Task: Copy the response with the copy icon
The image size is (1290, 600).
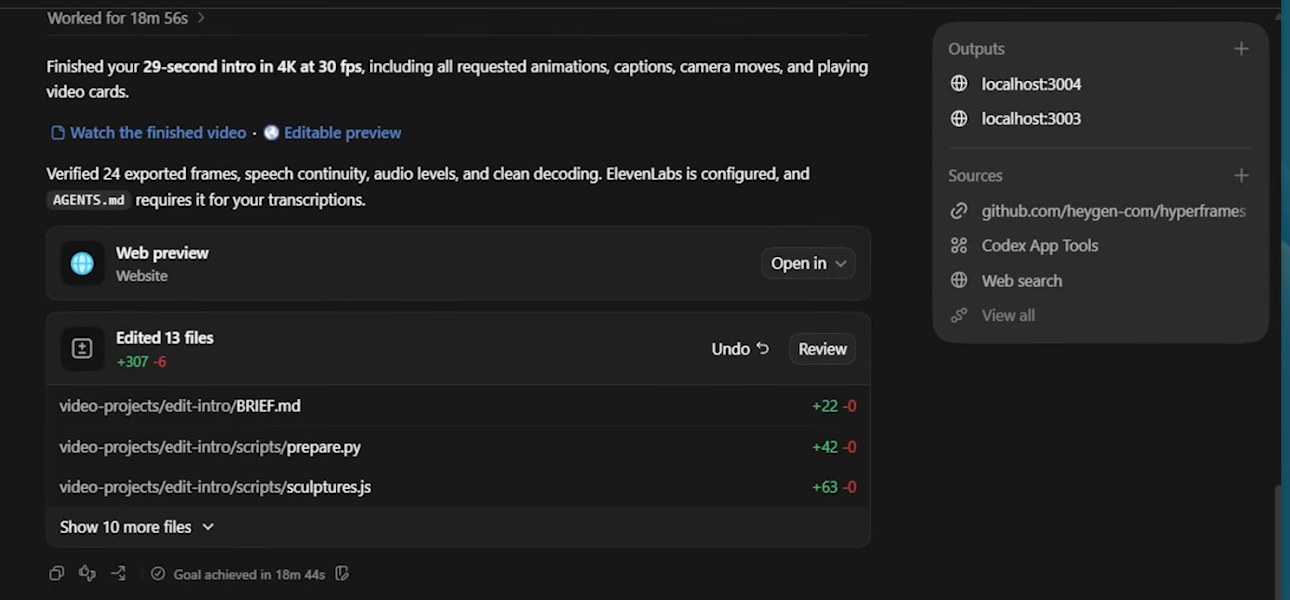Action: tap(56, 574)
